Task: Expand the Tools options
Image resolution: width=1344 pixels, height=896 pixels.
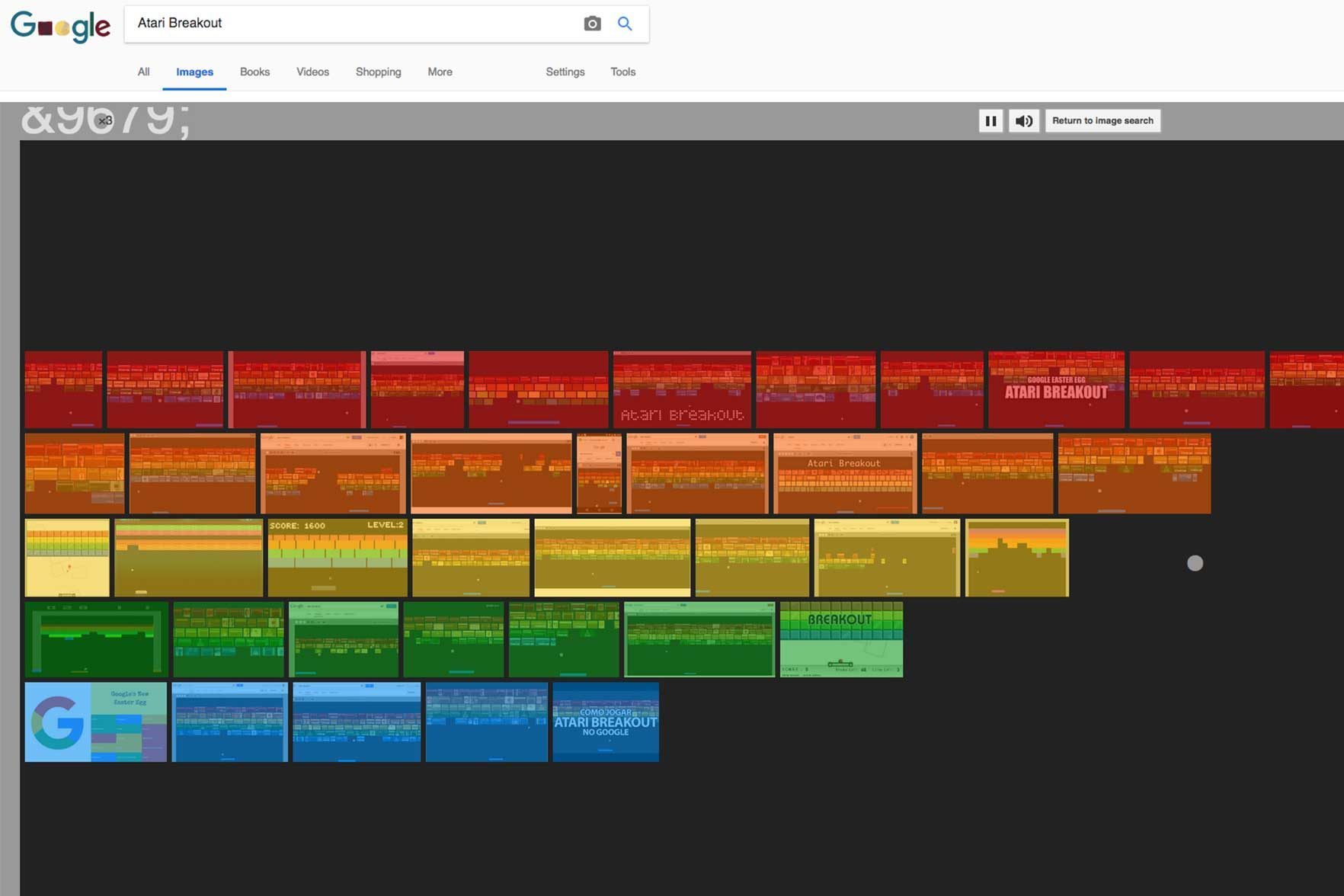Action: pos(622,72)
